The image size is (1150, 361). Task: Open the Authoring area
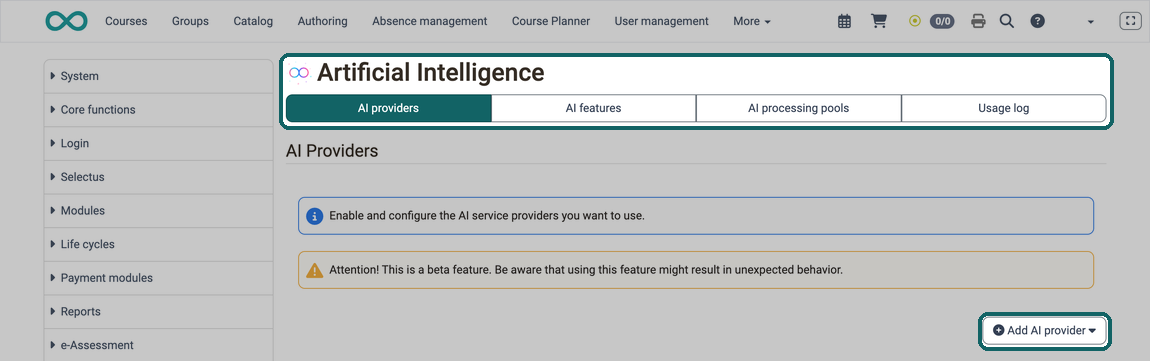click(323, 21)
